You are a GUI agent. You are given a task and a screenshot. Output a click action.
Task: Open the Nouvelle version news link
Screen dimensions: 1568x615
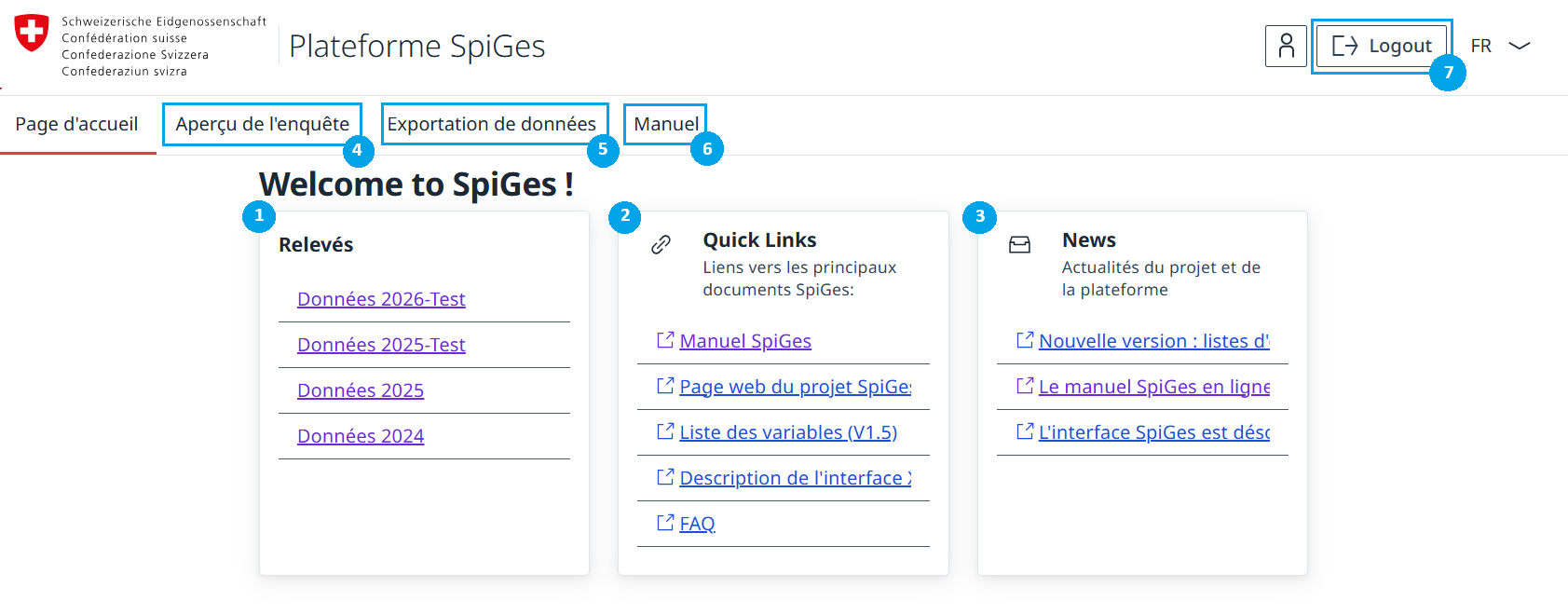1154,341
